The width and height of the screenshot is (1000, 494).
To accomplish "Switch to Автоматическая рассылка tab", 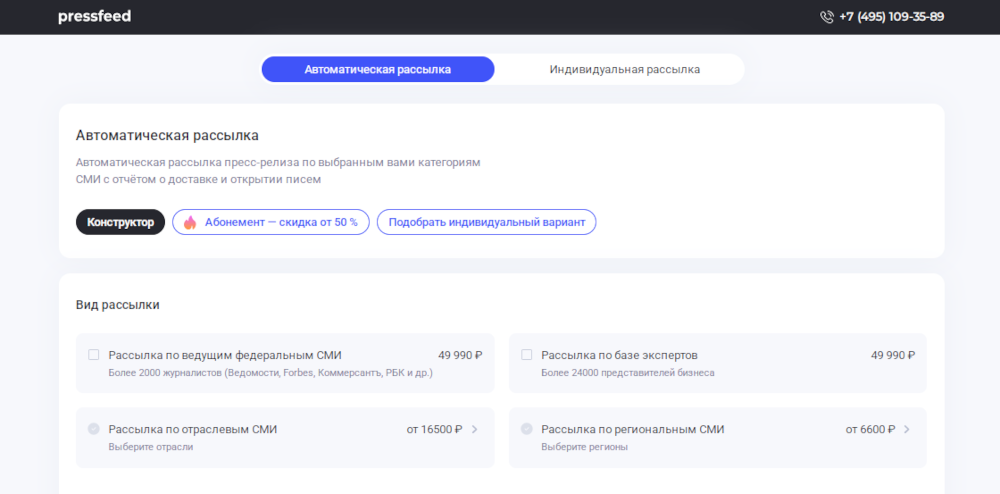I will tap(378, 69).
